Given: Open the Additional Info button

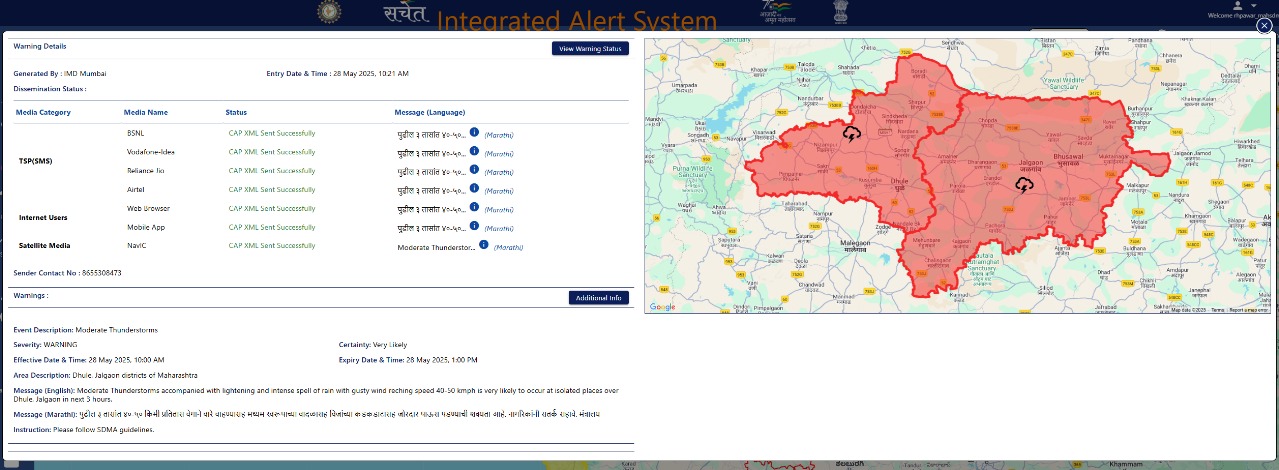Looking at the screenshot, I should (x=599, y=298).
